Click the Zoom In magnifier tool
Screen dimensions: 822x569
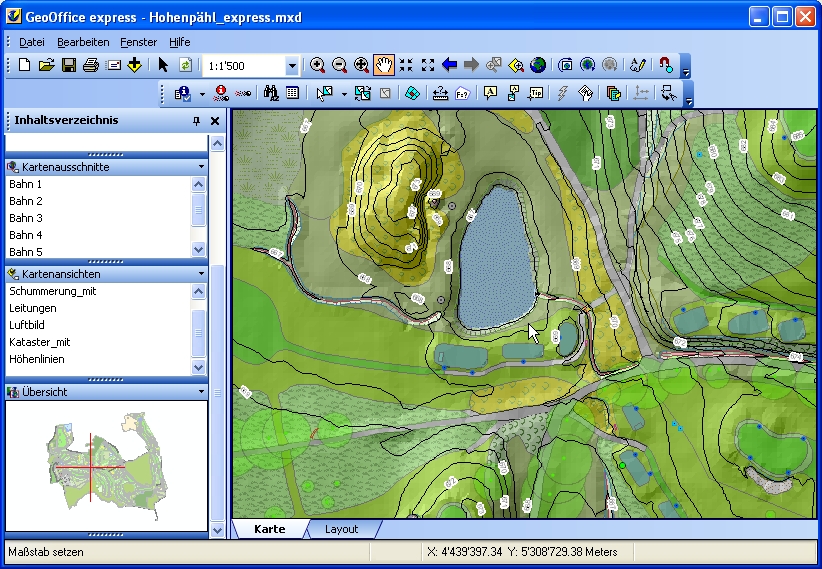tap(318, 65)
